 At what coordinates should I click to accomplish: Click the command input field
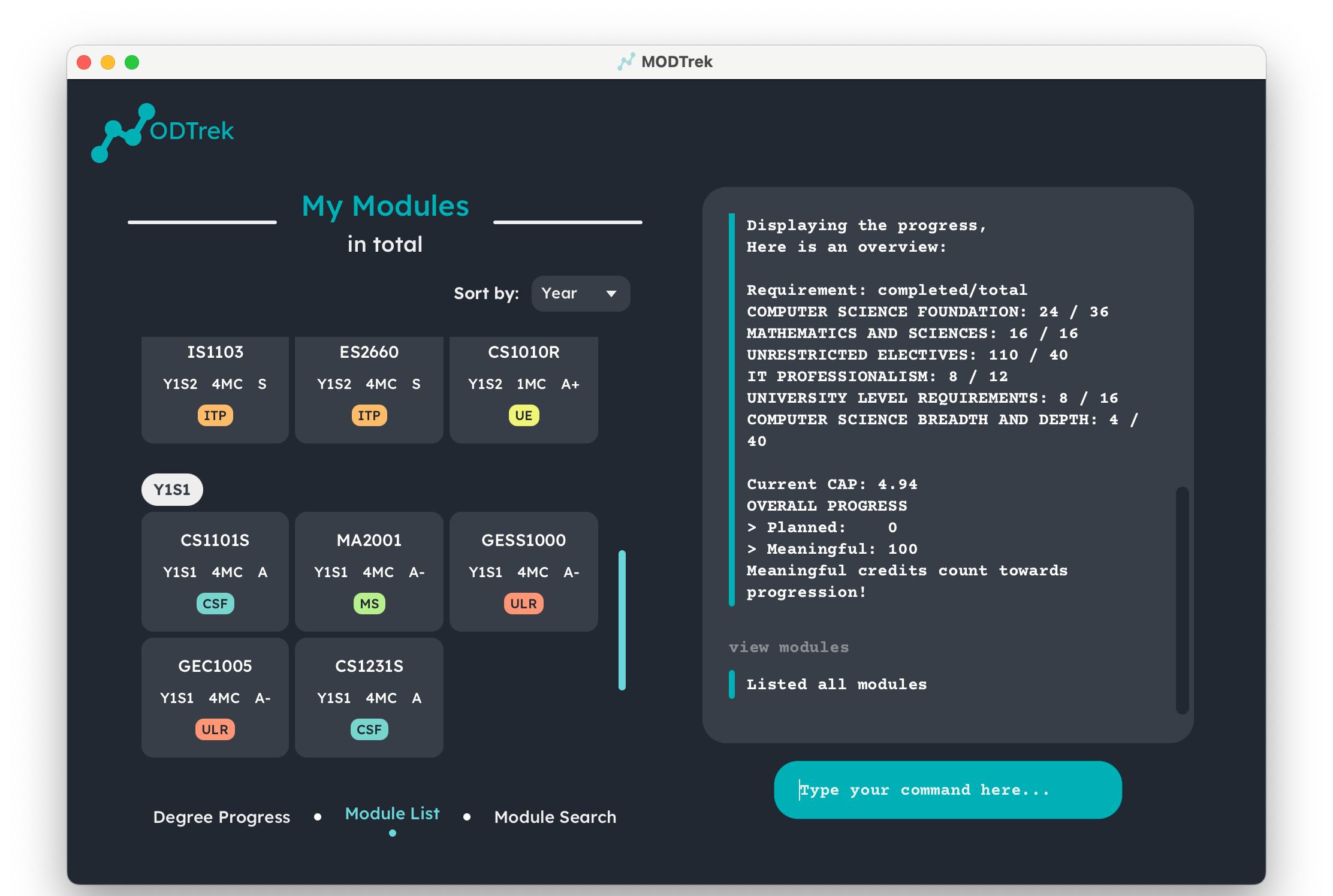coord(948,790)
